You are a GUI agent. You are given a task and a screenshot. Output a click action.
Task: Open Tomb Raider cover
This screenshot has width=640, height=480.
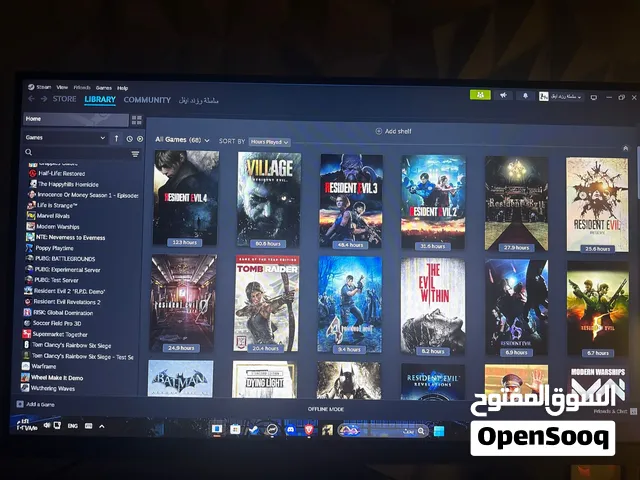pos(266,304)
